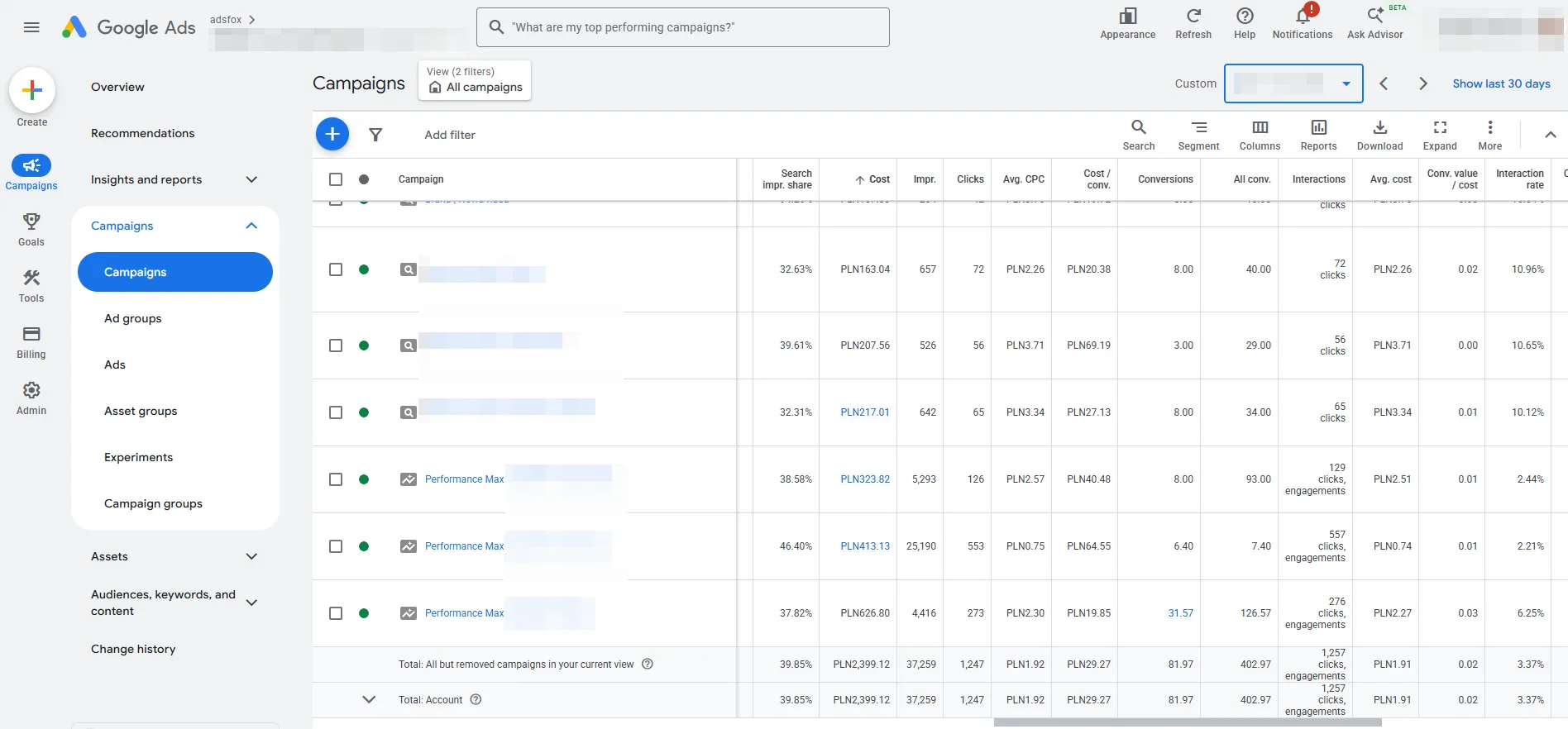Open the custom date range dropdown
The width and height of the screenshot is (1568, 729).
[1293, 83]
